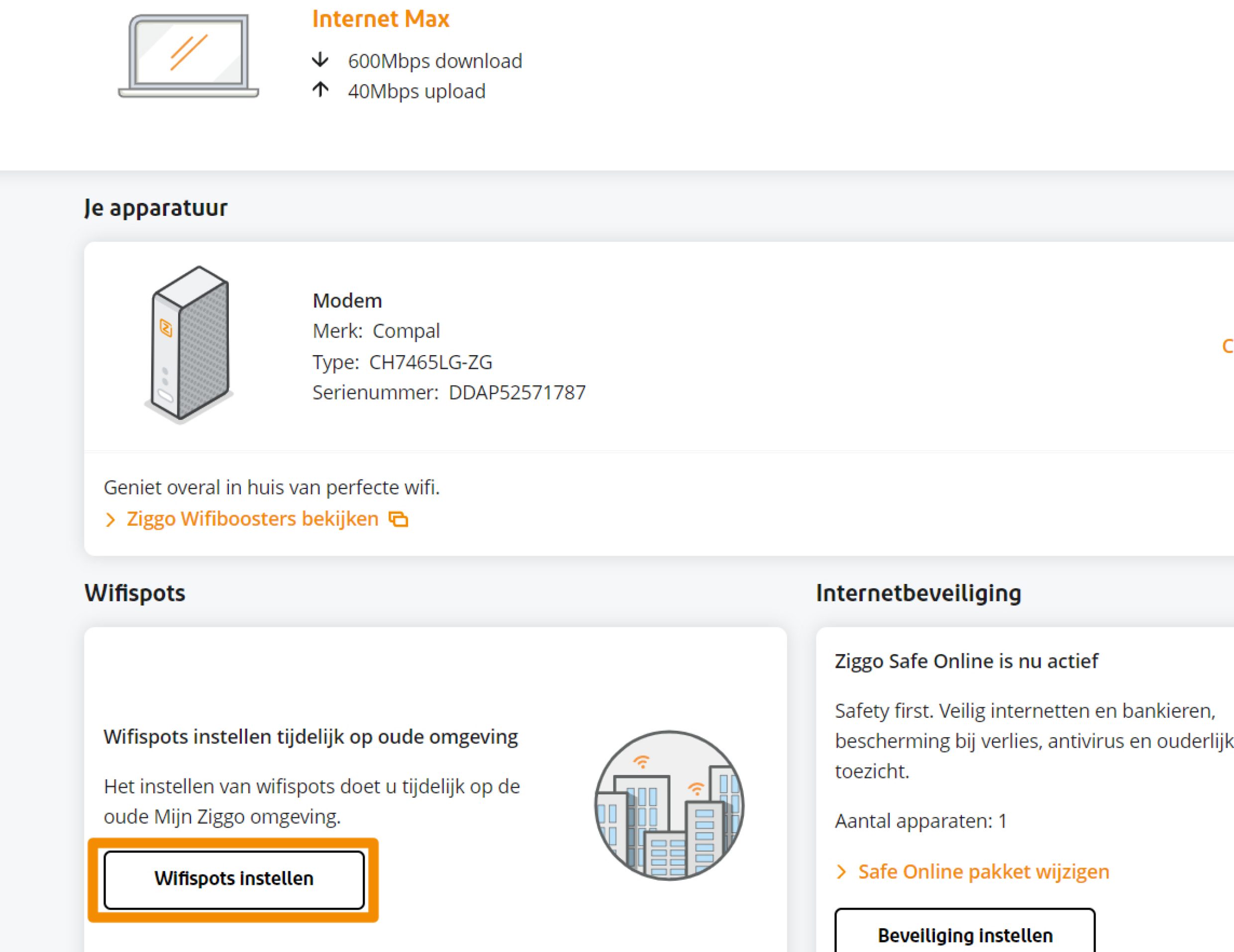
Task: Click the Modem type CH7465LG-ZG text
Action: pyautogui.click(x=430, y=362)
